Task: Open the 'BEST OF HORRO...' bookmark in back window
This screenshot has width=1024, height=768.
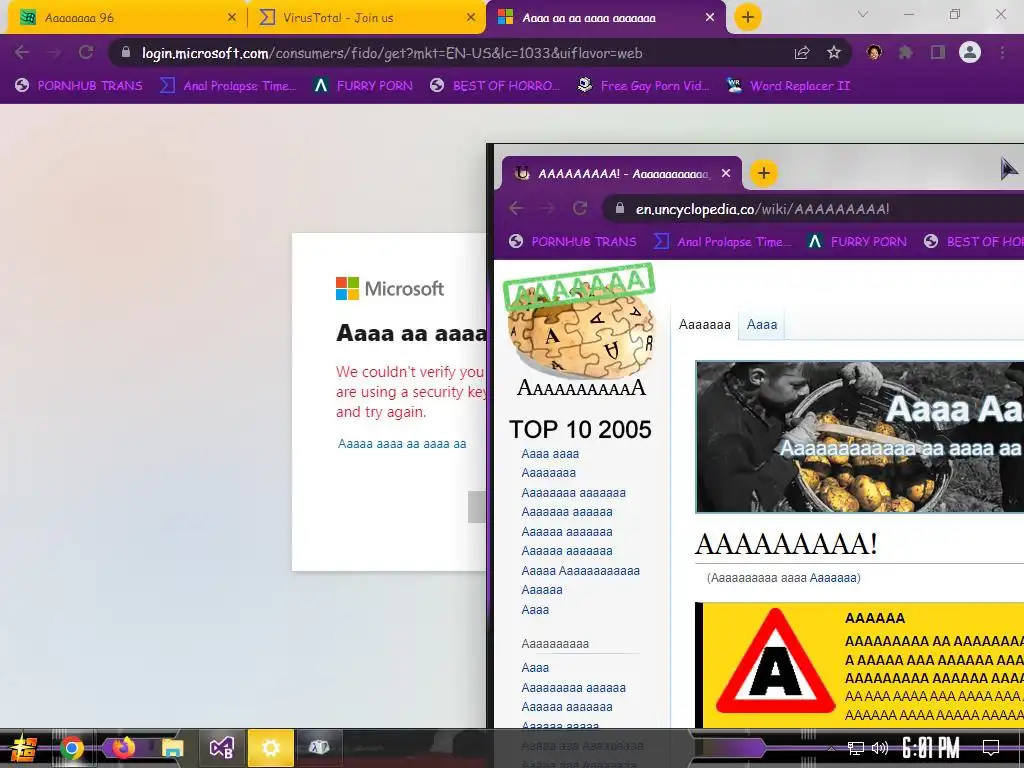Action: pos(495,86)
